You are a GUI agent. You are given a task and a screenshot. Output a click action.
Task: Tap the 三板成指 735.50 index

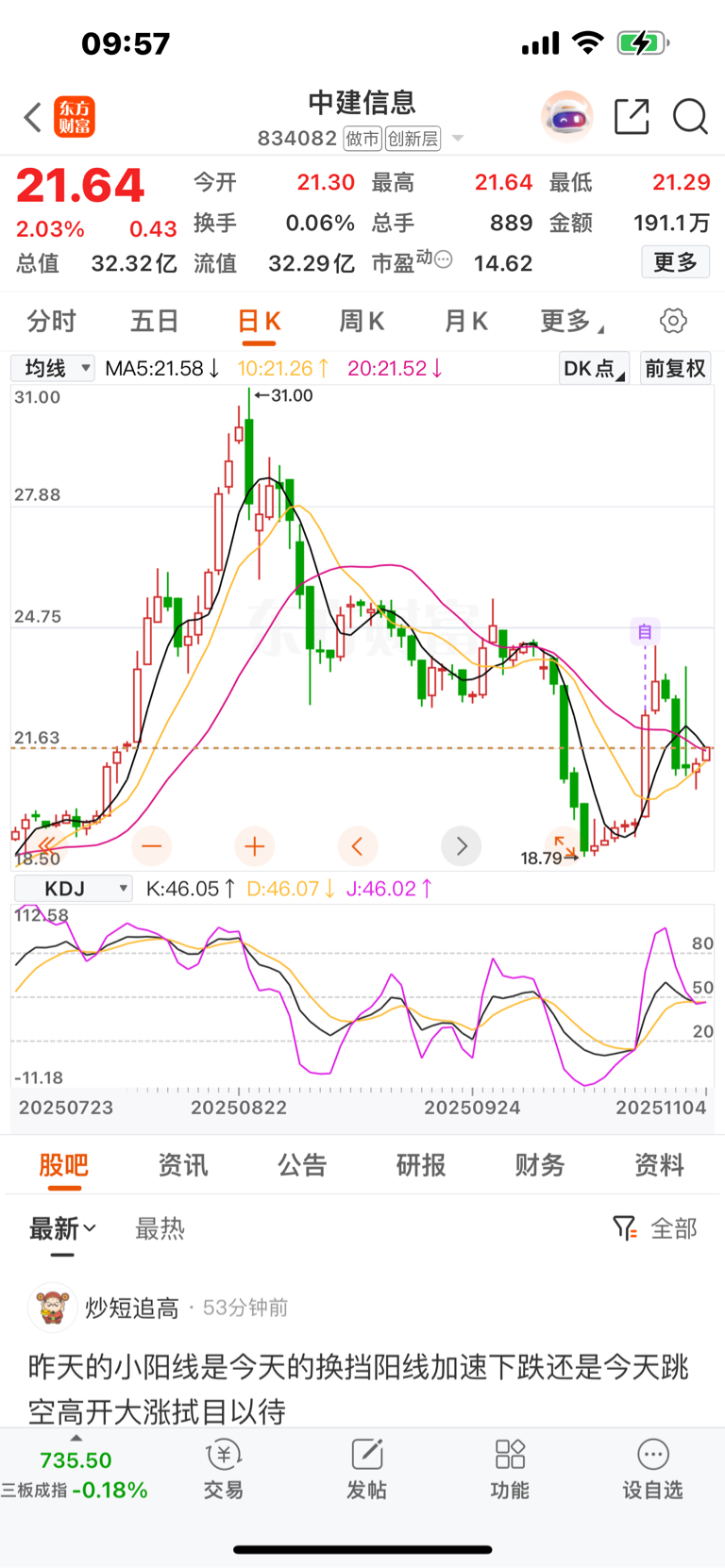pos(75,1475)
